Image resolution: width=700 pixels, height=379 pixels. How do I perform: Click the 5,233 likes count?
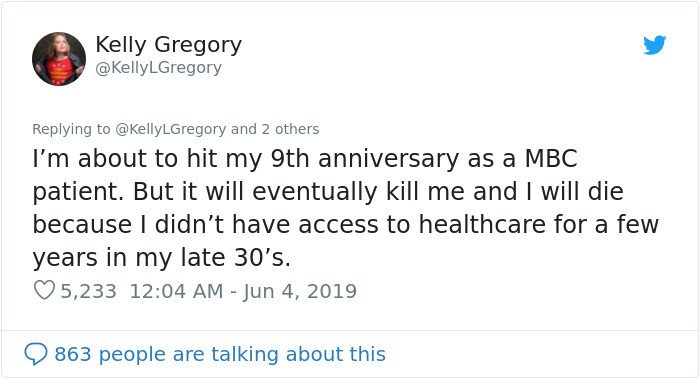click(88, 292)
